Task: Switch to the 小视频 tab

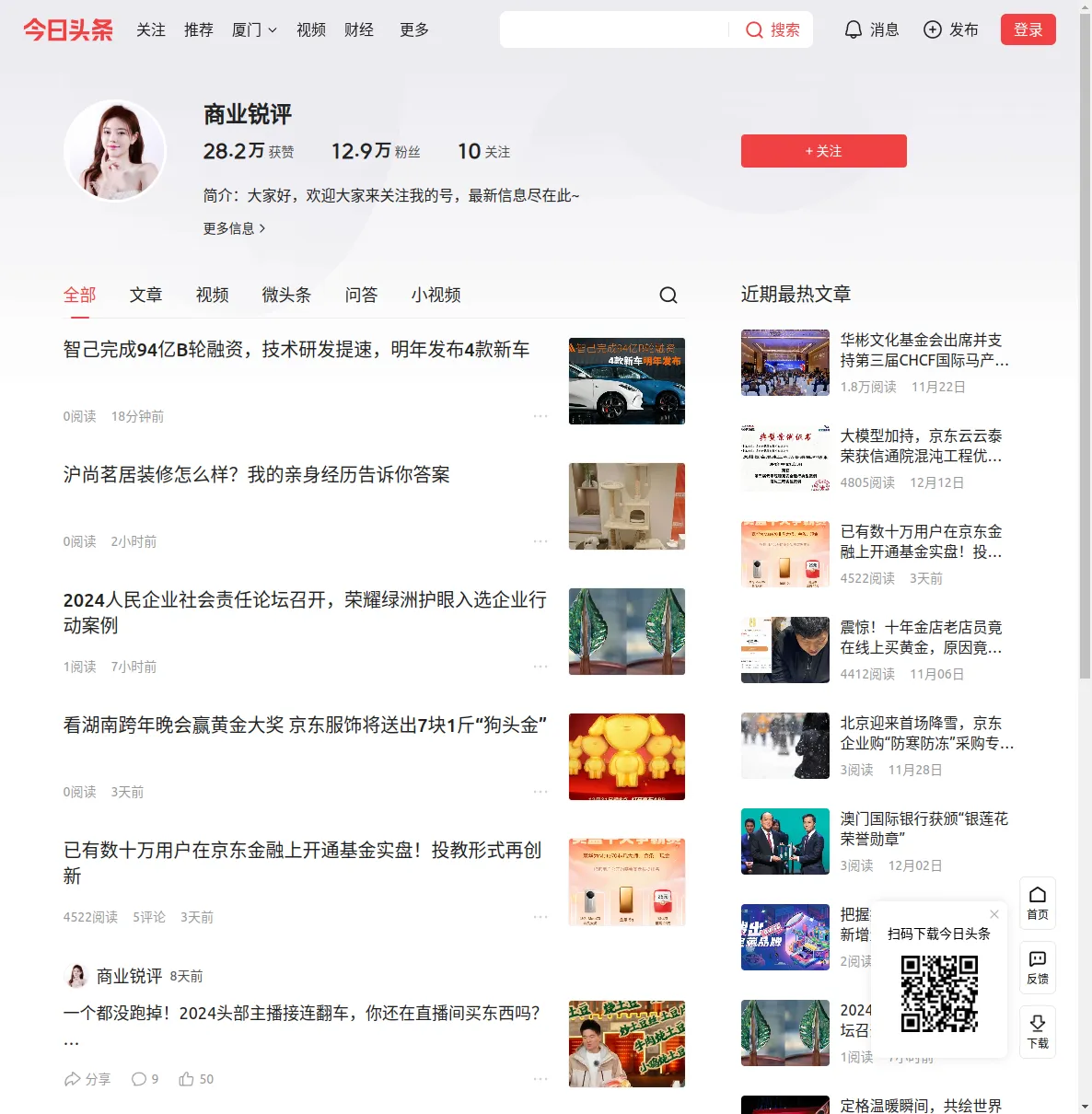Action: point(436,295)
